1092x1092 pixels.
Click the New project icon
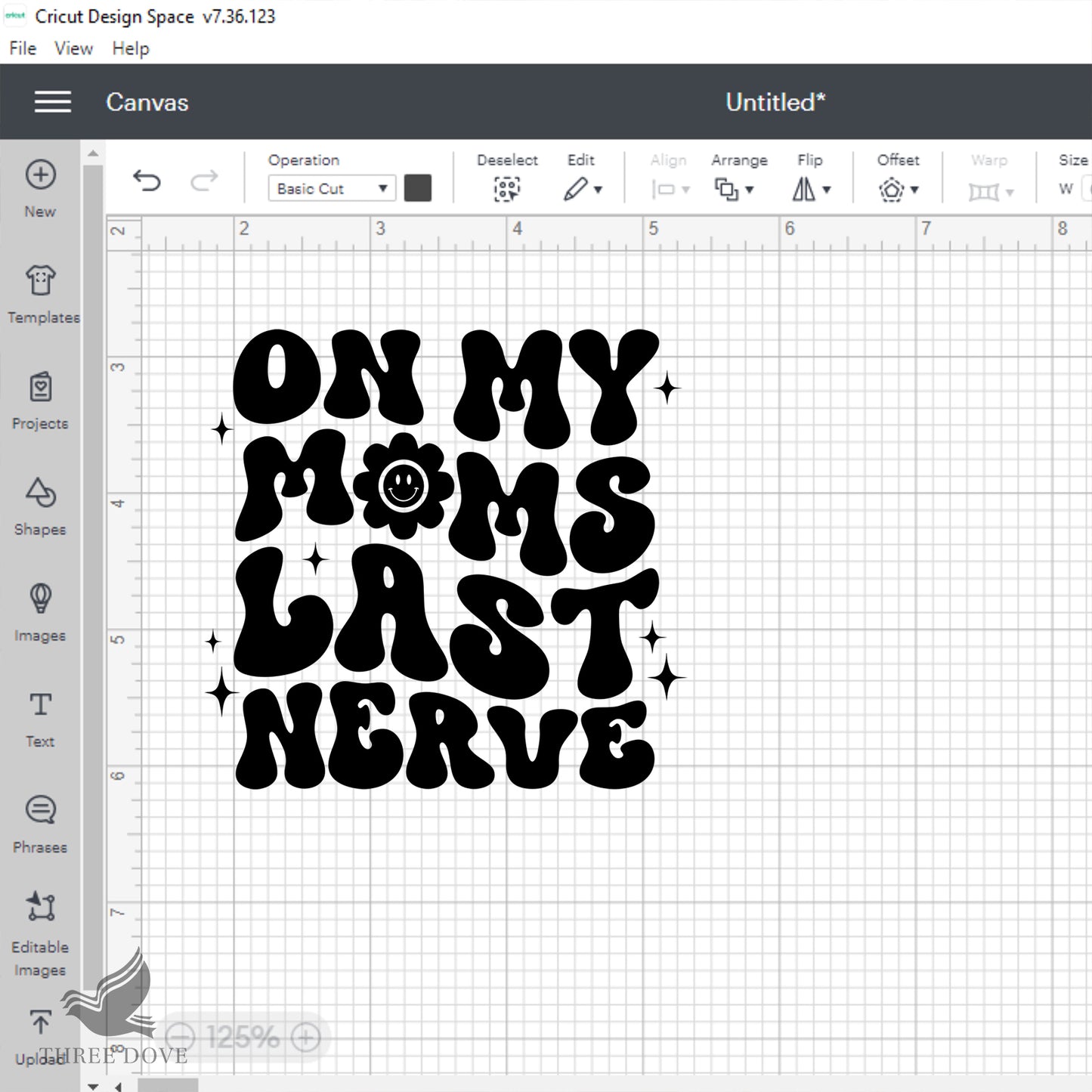pos(40,175)
